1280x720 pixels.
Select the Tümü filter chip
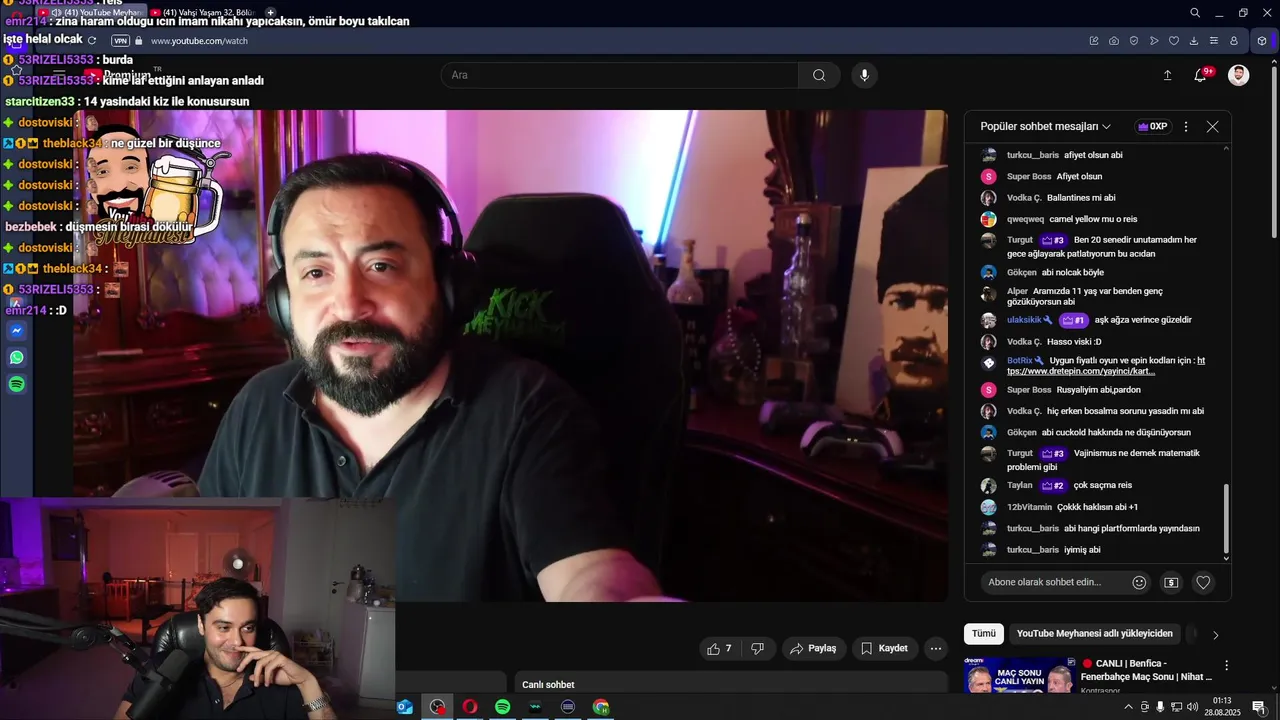point(984,634)
